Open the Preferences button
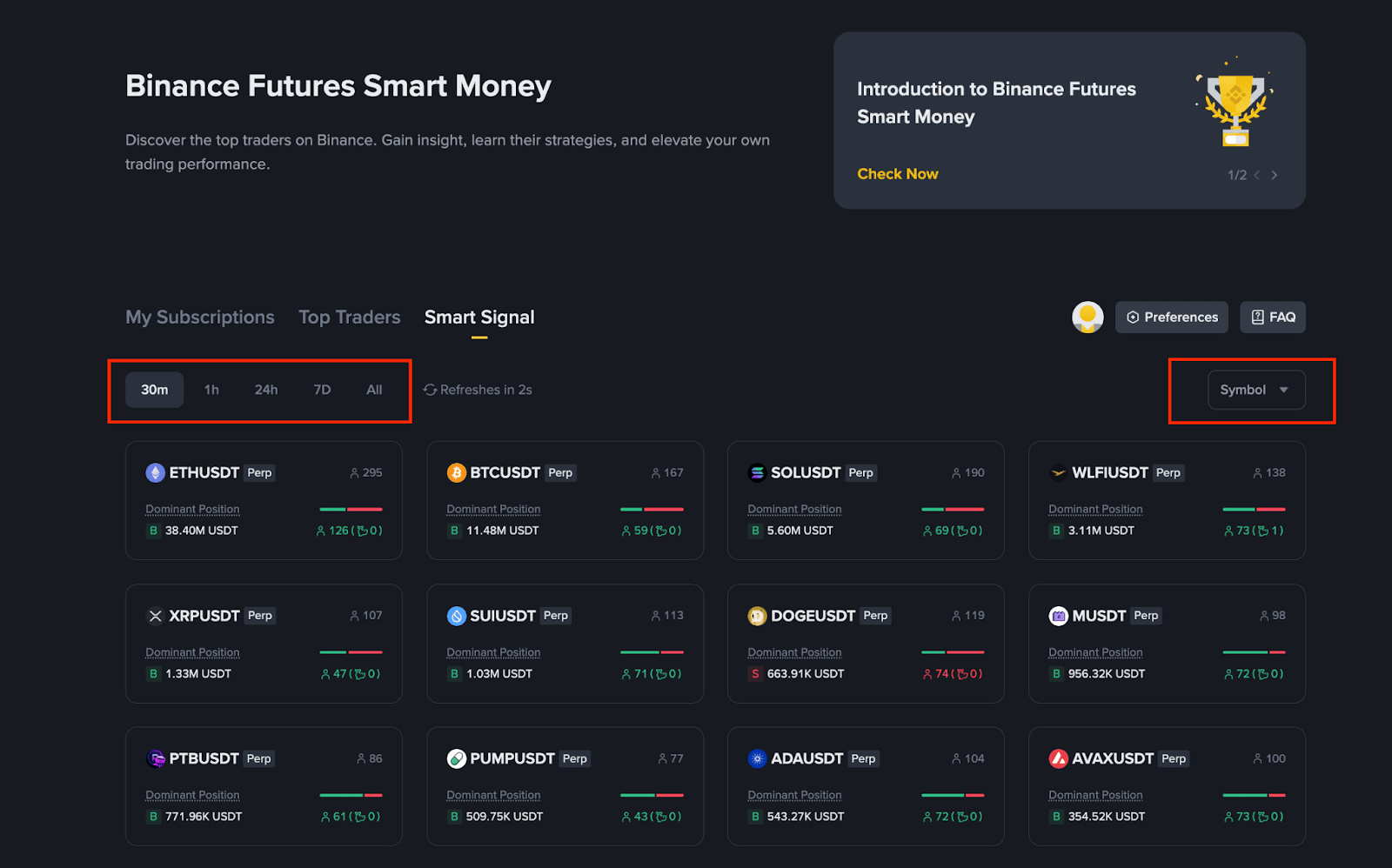 point(1172,317)
